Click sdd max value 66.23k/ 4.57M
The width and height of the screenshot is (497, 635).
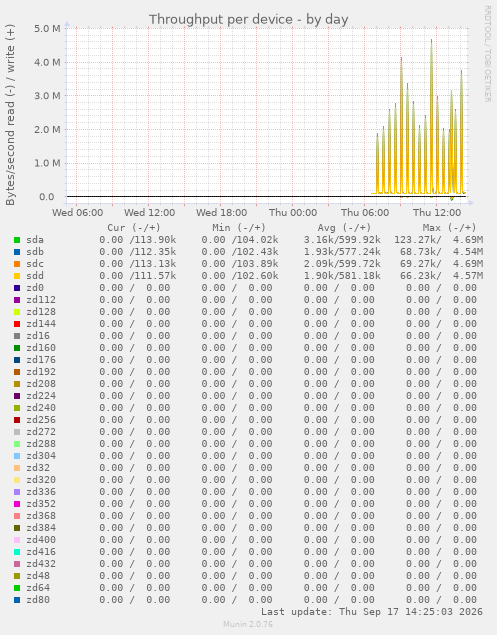(x=442, y=276)
